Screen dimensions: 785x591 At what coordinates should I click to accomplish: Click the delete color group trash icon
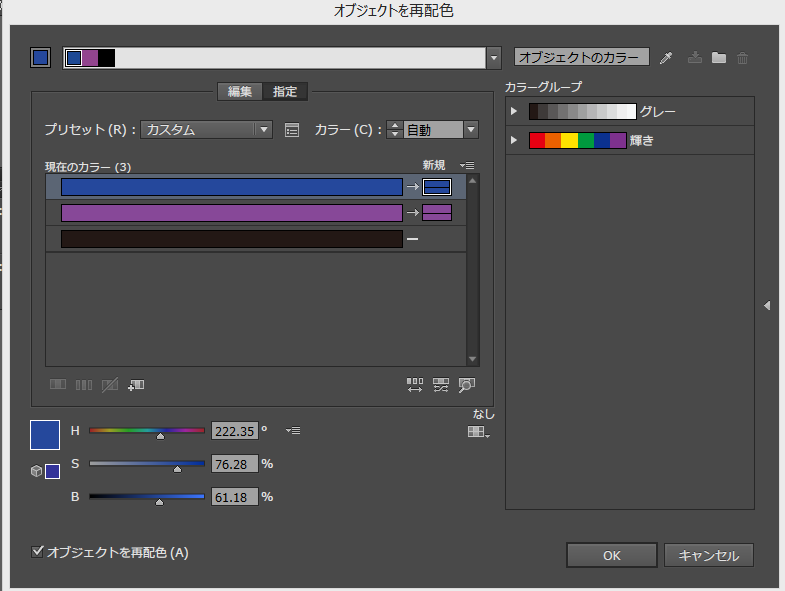742,58
